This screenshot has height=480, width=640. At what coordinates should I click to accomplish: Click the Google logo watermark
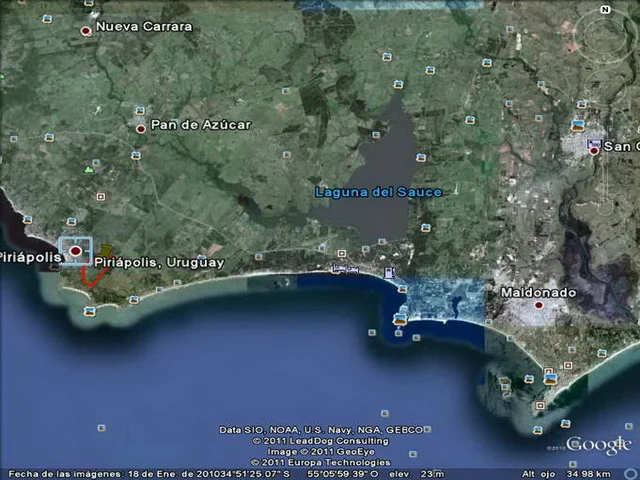point(598,445)
